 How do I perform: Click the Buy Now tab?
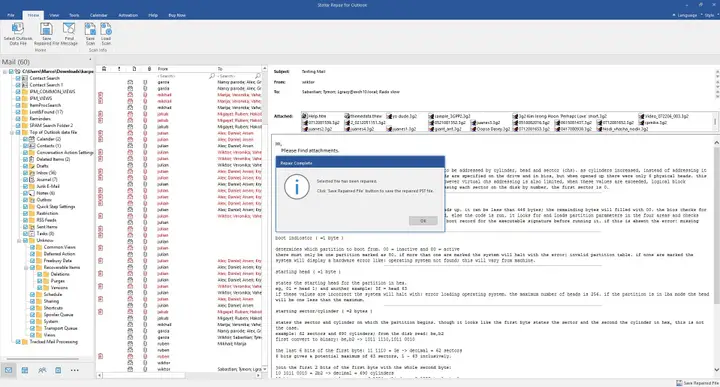(x=177, y=15)
